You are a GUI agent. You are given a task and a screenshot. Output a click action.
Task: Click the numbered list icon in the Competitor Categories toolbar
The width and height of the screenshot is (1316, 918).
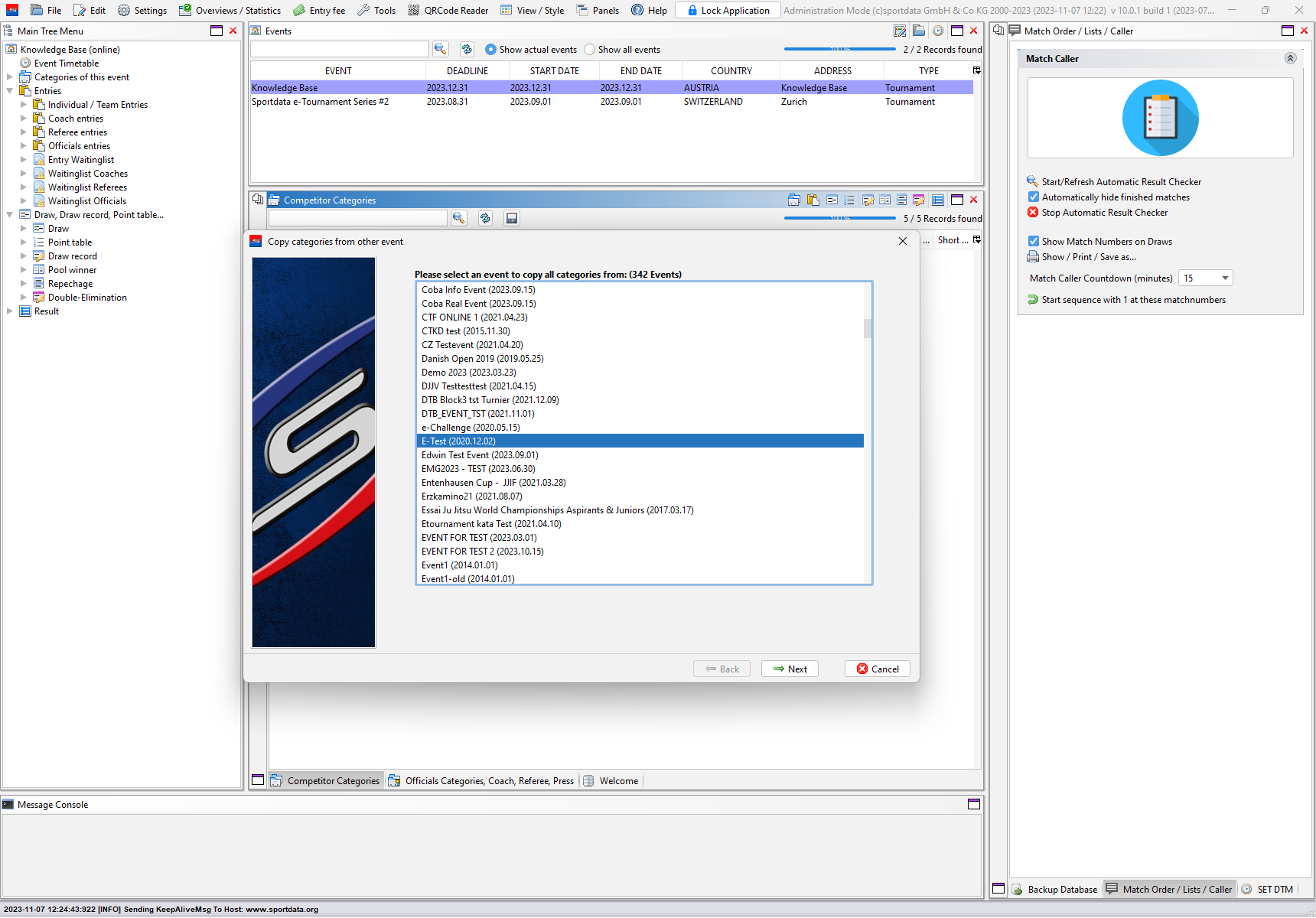pos(849,200)
